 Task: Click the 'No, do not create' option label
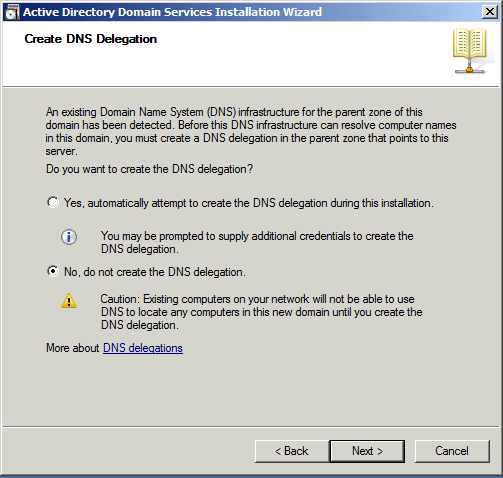point(155,272)
